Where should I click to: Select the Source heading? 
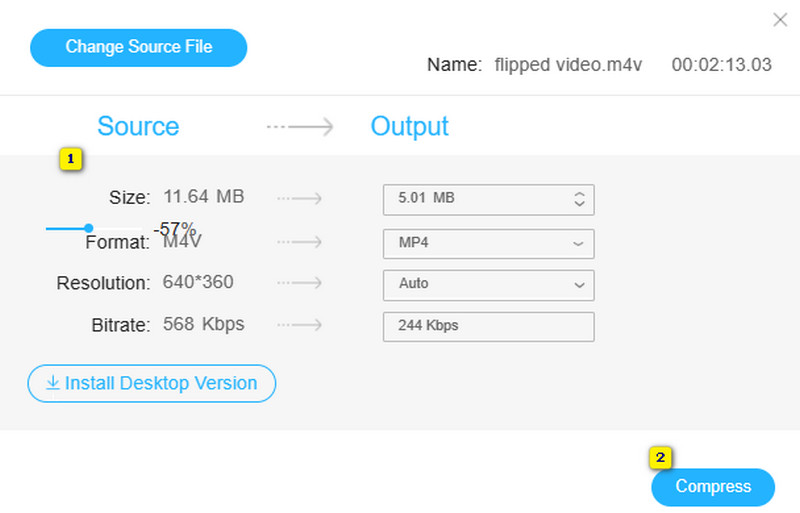click(x=138, y=127)
